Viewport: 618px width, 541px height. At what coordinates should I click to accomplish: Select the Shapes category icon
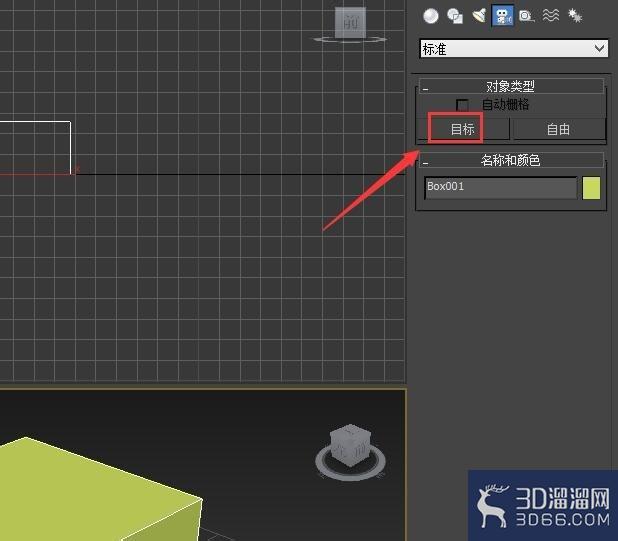[455, 16]
